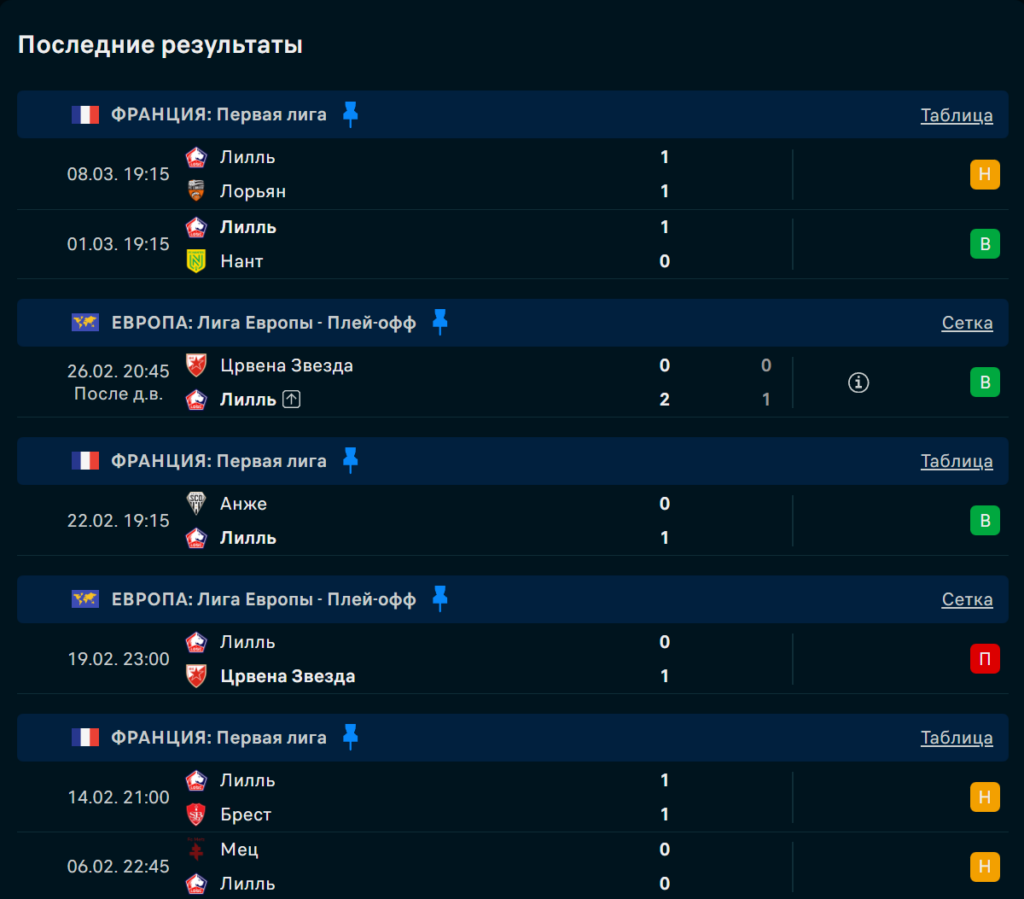This screenshot has width=1024, height=899.
Task: Open the Лилль vs Нант match on 01.03
Action: pos(450,244)
